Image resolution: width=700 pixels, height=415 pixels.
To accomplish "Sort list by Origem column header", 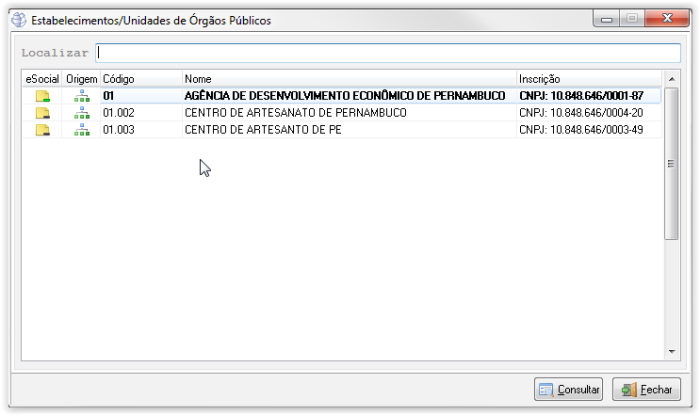I will pos(82,79).
